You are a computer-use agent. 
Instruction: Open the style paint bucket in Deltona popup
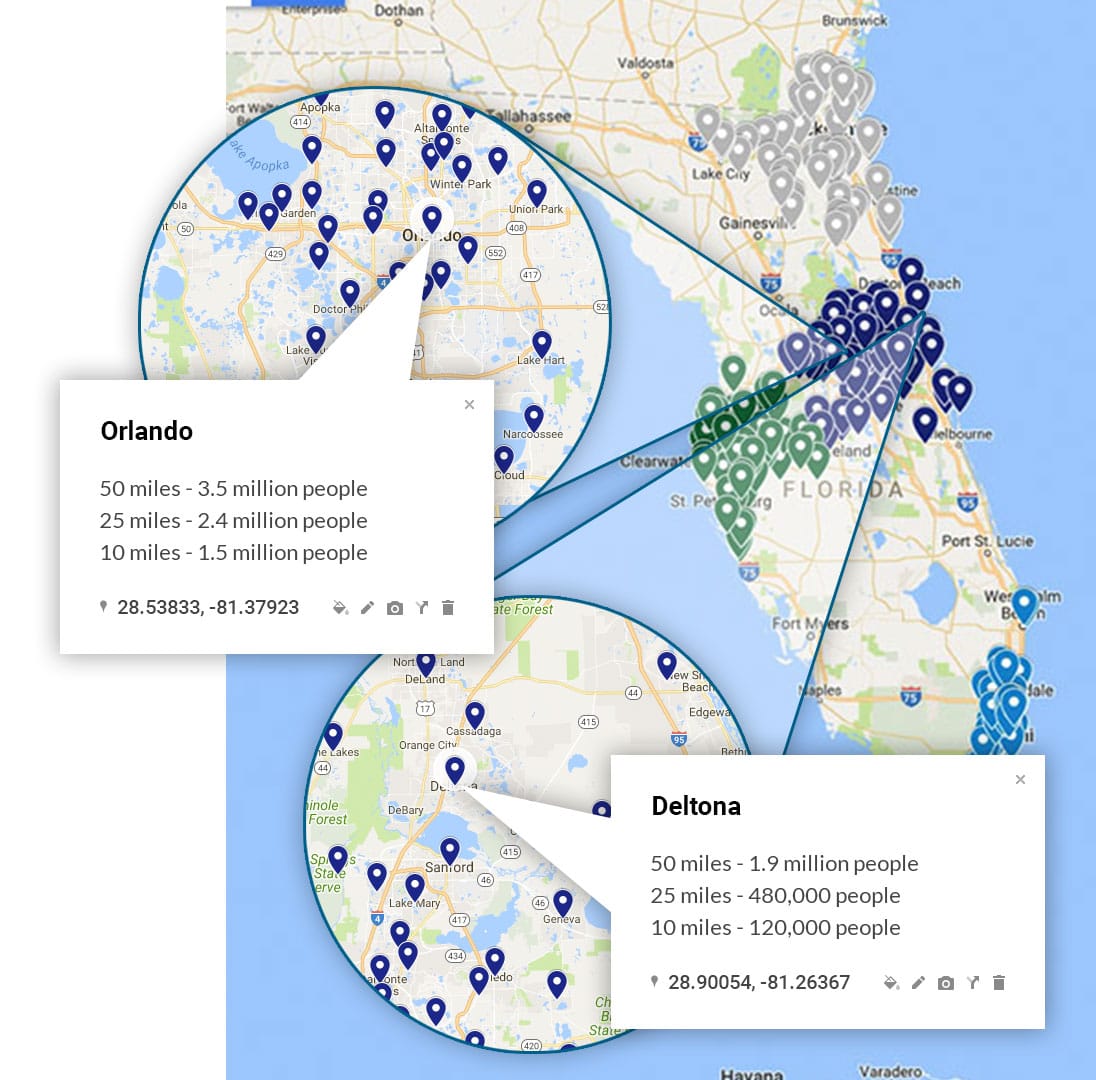point(891,983)
